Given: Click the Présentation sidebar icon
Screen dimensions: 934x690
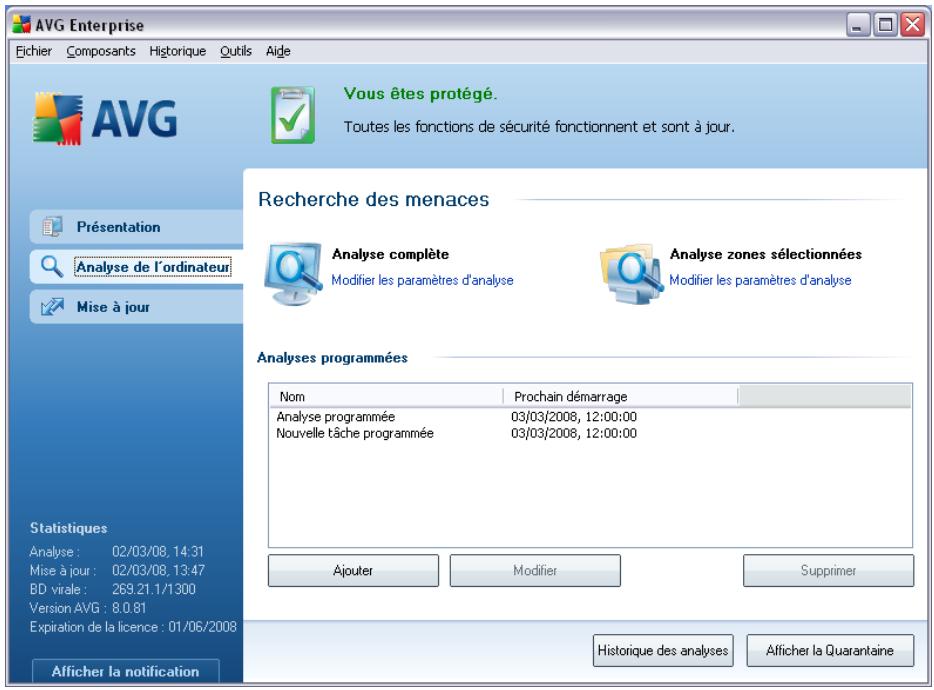Looking at the screenshot, I should (52, 227).
